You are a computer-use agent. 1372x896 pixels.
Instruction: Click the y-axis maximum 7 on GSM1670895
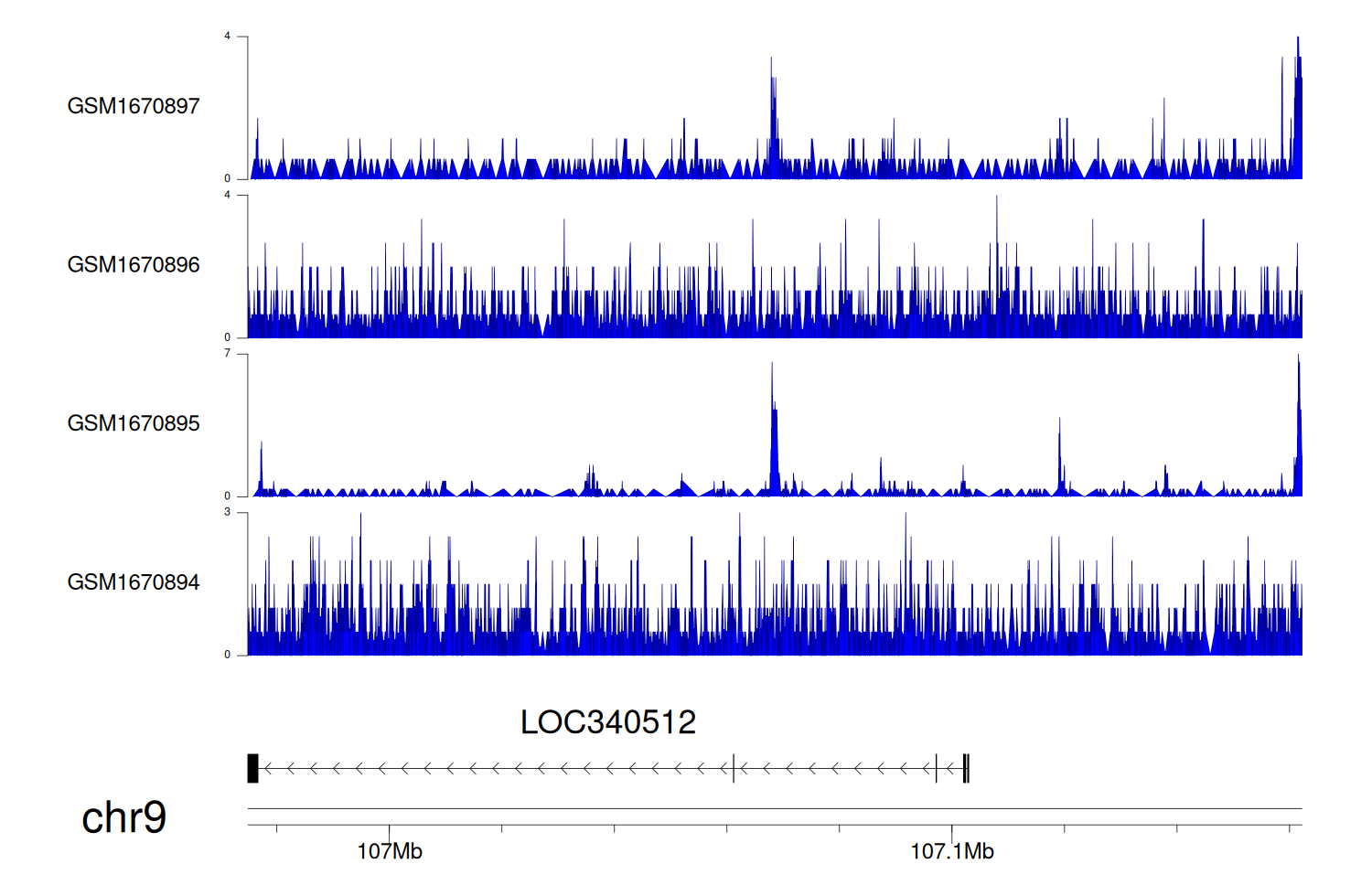click(228, 354)
